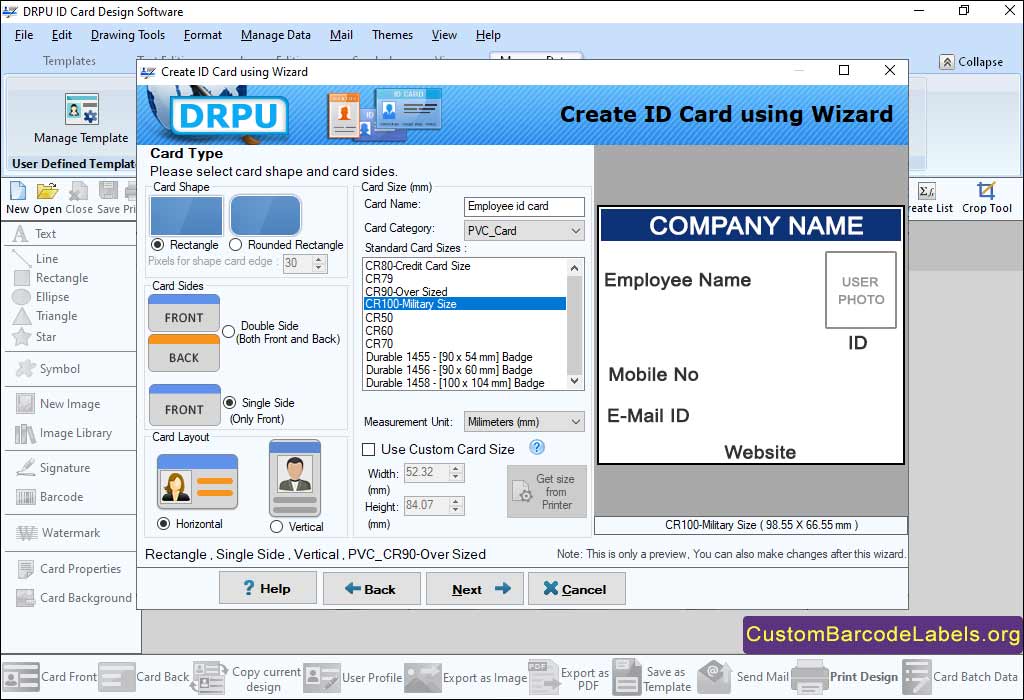Collapse the ribbon with Collapse button

click(971, 62)
